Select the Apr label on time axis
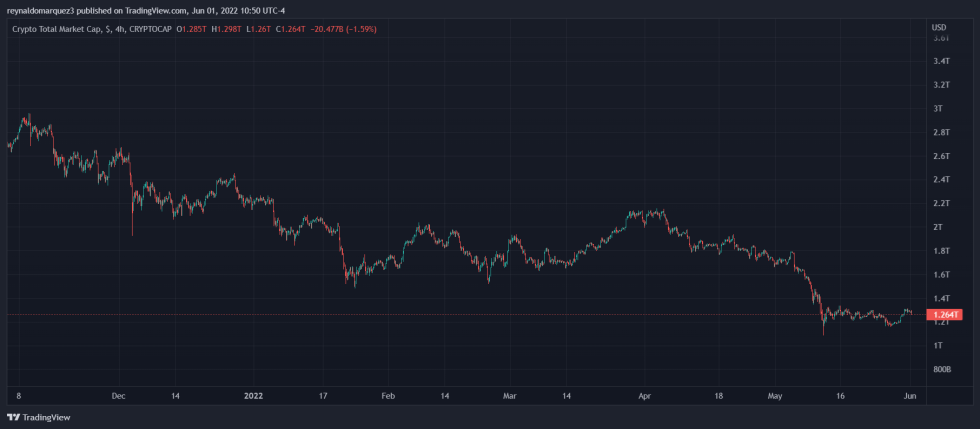 (645, 395)
